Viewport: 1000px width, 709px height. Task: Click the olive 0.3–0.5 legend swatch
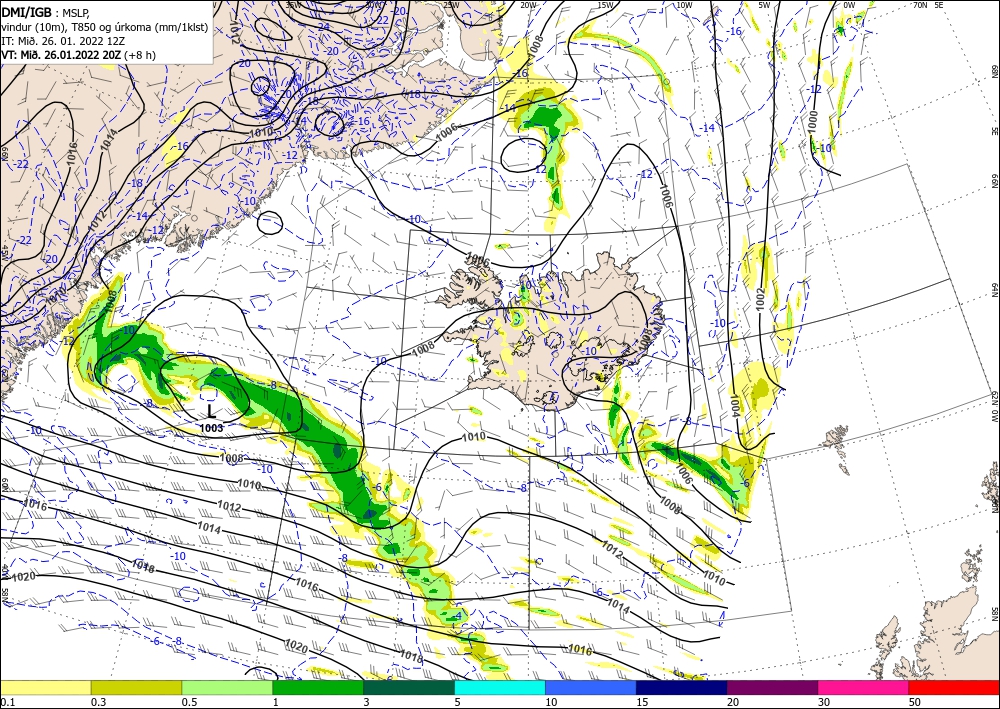[x=136, y=688]
